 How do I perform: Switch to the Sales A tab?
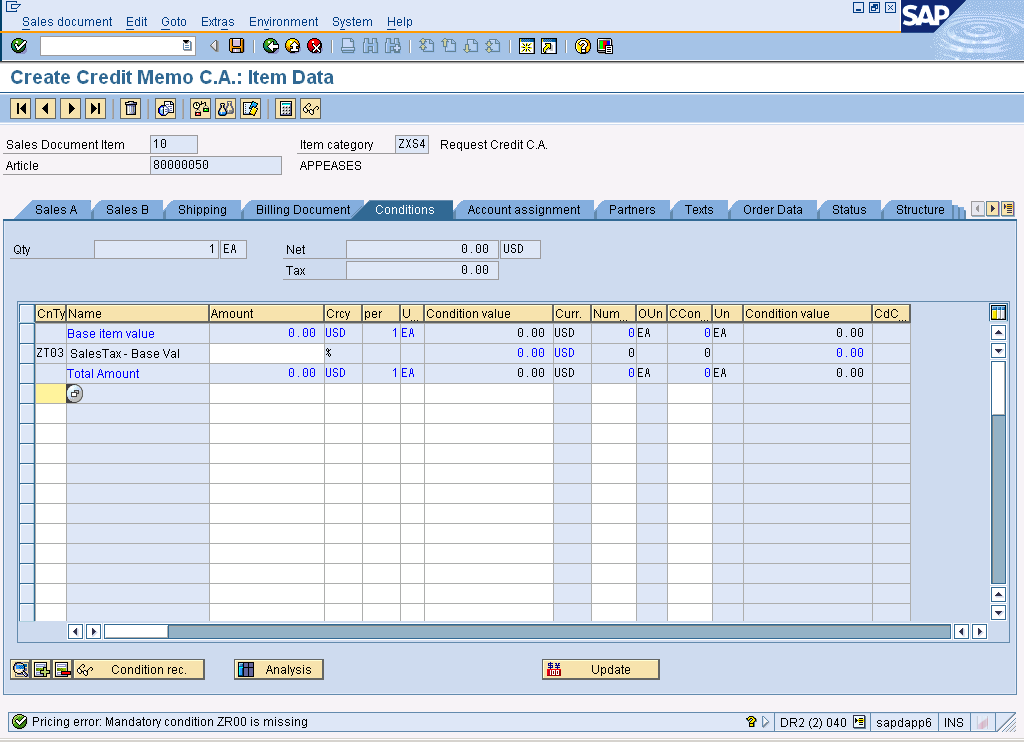56,210
